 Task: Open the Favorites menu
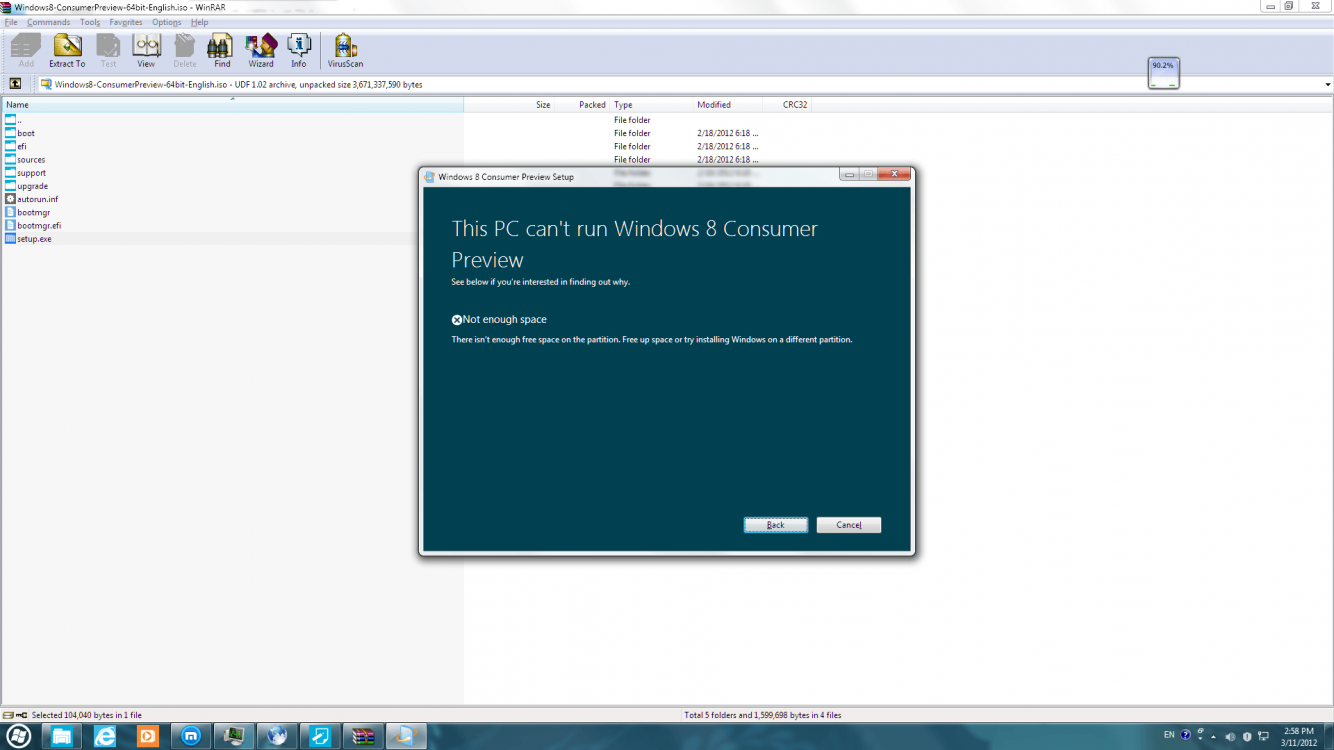126,22
